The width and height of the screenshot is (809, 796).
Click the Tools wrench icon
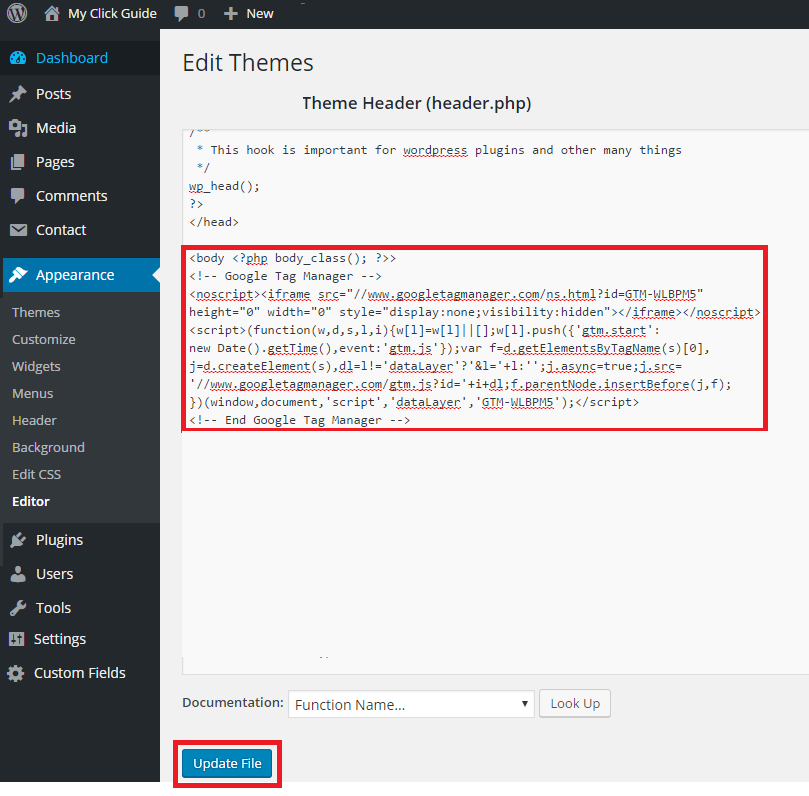tap(18, 608)
